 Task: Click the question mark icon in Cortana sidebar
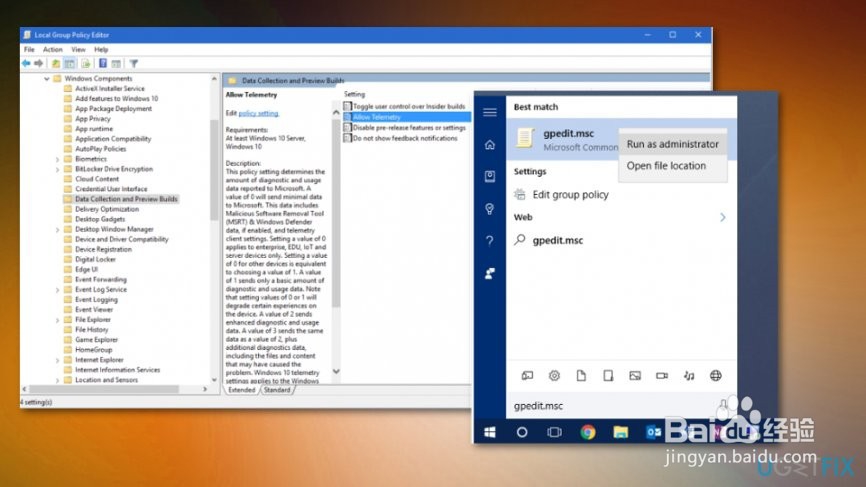490,241
